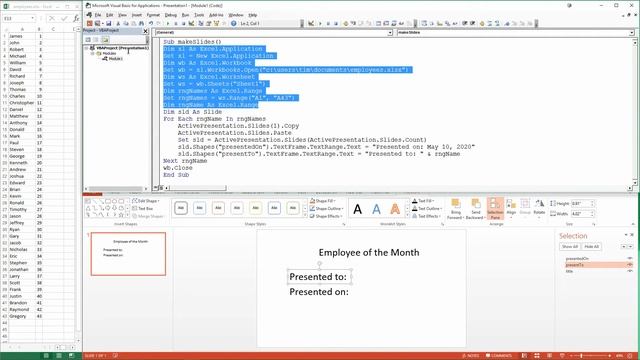
Task: Open the Insert menu in VBA editor
Action: 136,15
